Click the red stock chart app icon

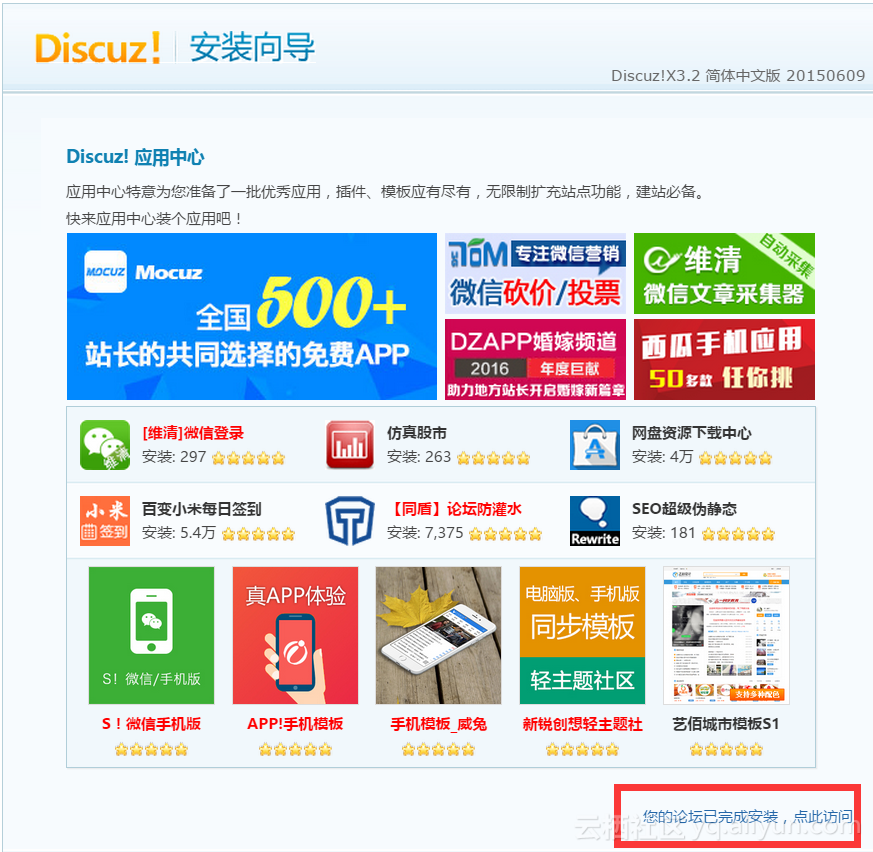coord(350,445)
